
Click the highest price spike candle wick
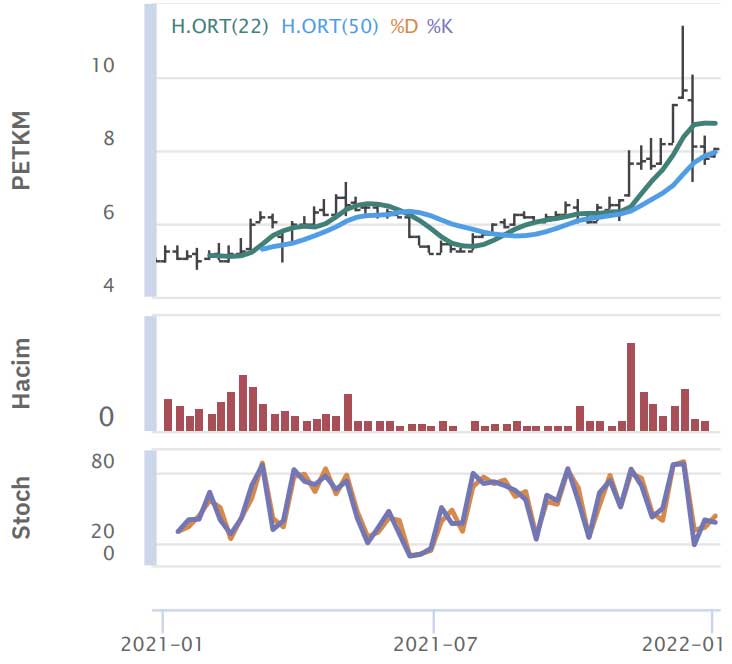pos(683,61)
